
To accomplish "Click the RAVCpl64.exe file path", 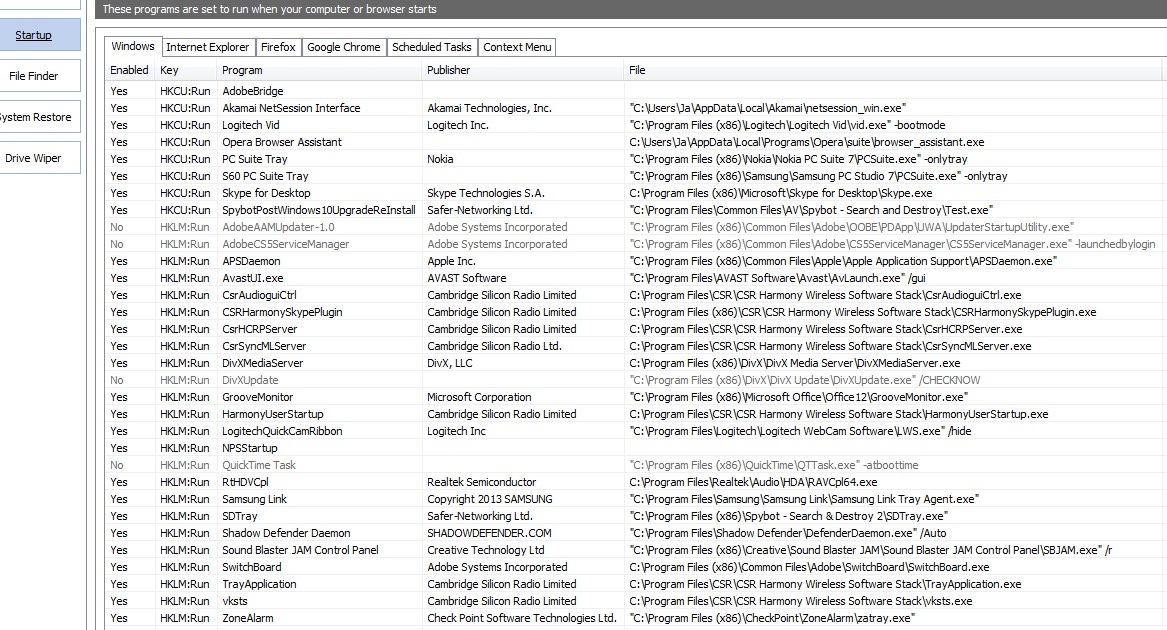I will click(753, 483).
